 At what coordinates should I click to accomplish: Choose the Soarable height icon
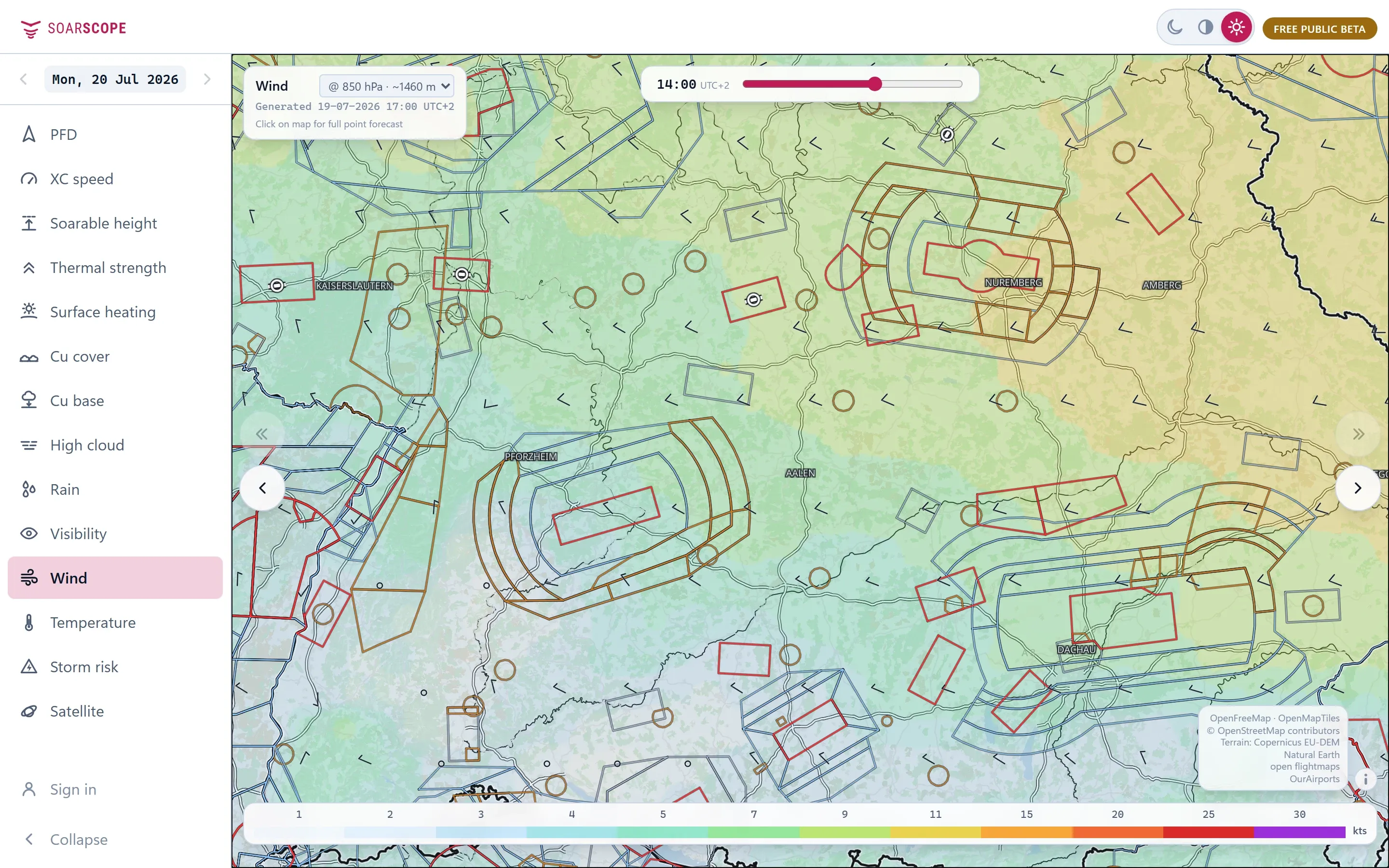[29, 223]
